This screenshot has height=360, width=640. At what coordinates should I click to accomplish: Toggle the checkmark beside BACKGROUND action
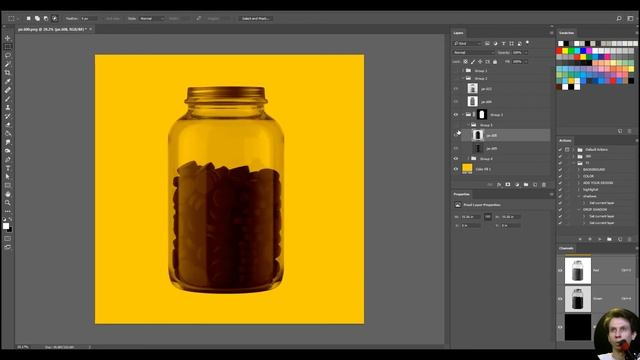560,169
